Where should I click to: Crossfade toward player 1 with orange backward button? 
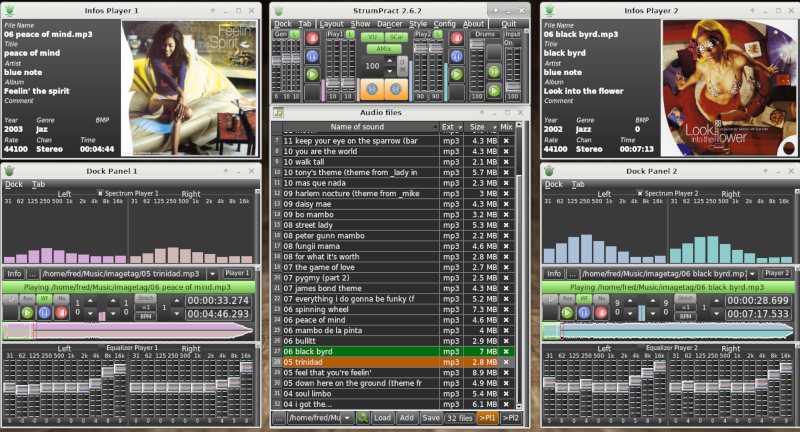396,89
